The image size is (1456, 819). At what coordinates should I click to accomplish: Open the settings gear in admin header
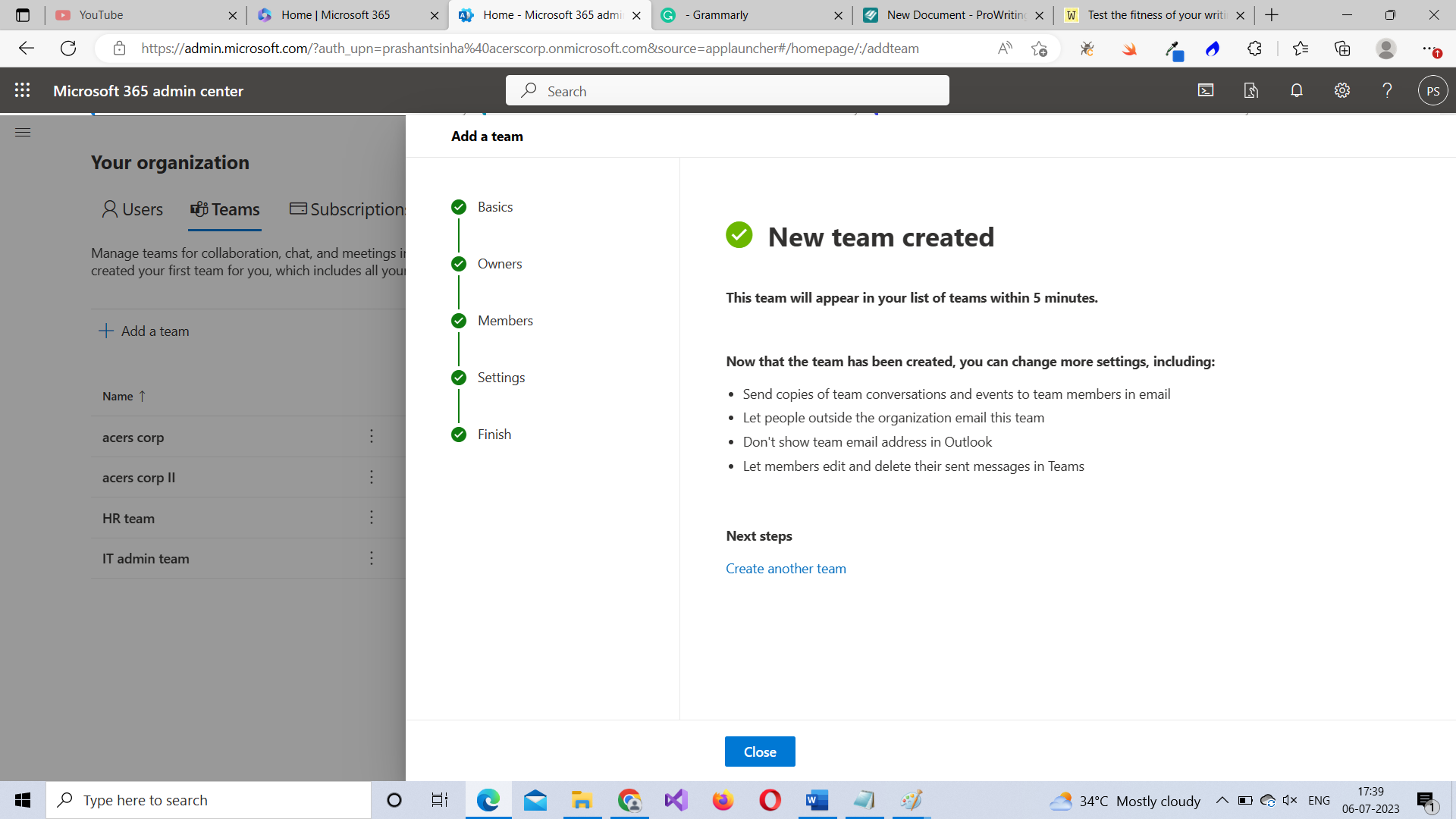pyautogui.click(x=1342, y=90)
